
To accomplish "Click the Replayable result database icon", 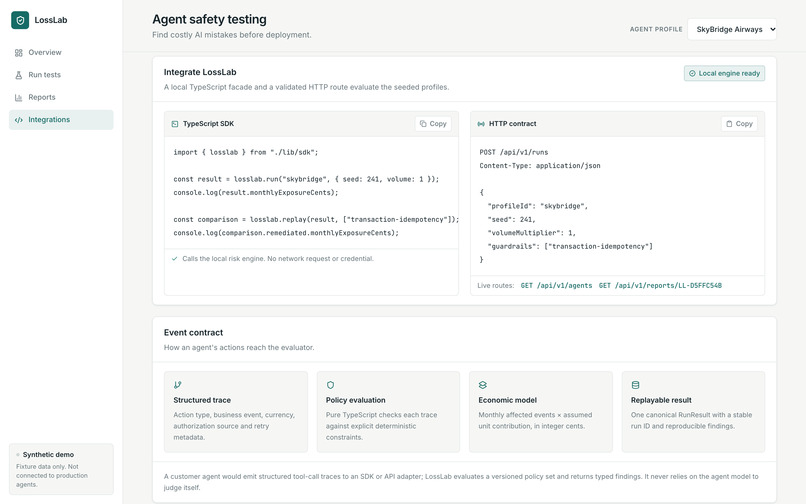I will point(635,385).
